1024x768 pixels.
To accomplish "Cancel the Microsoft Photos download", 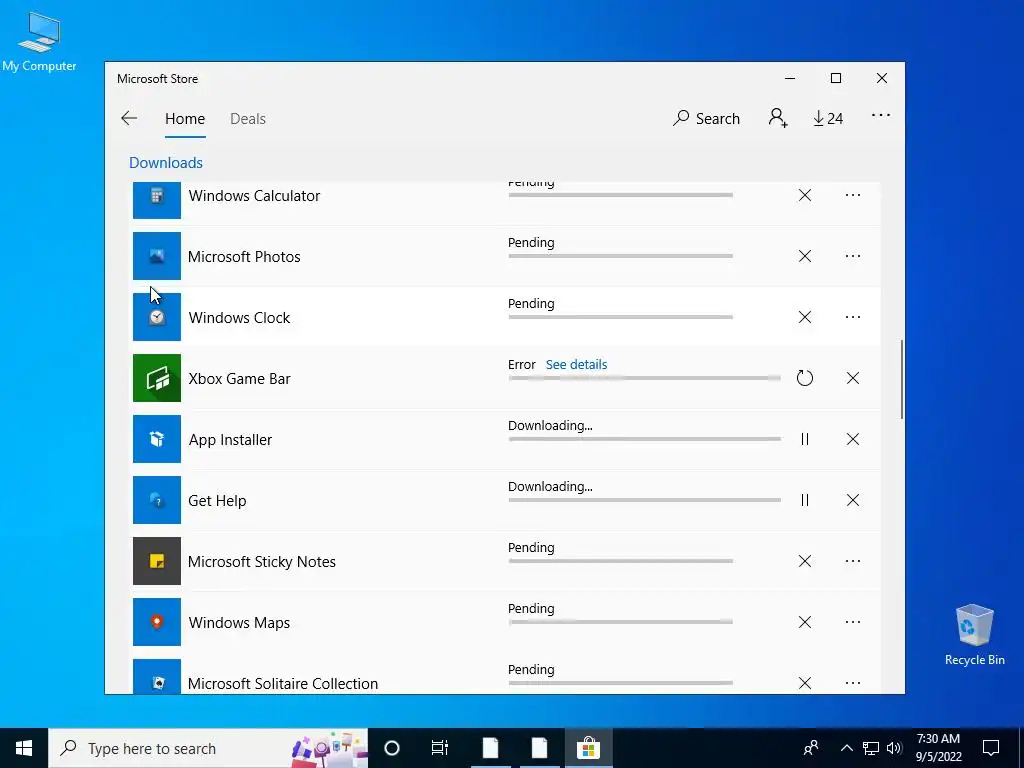I will coord(805,256).
